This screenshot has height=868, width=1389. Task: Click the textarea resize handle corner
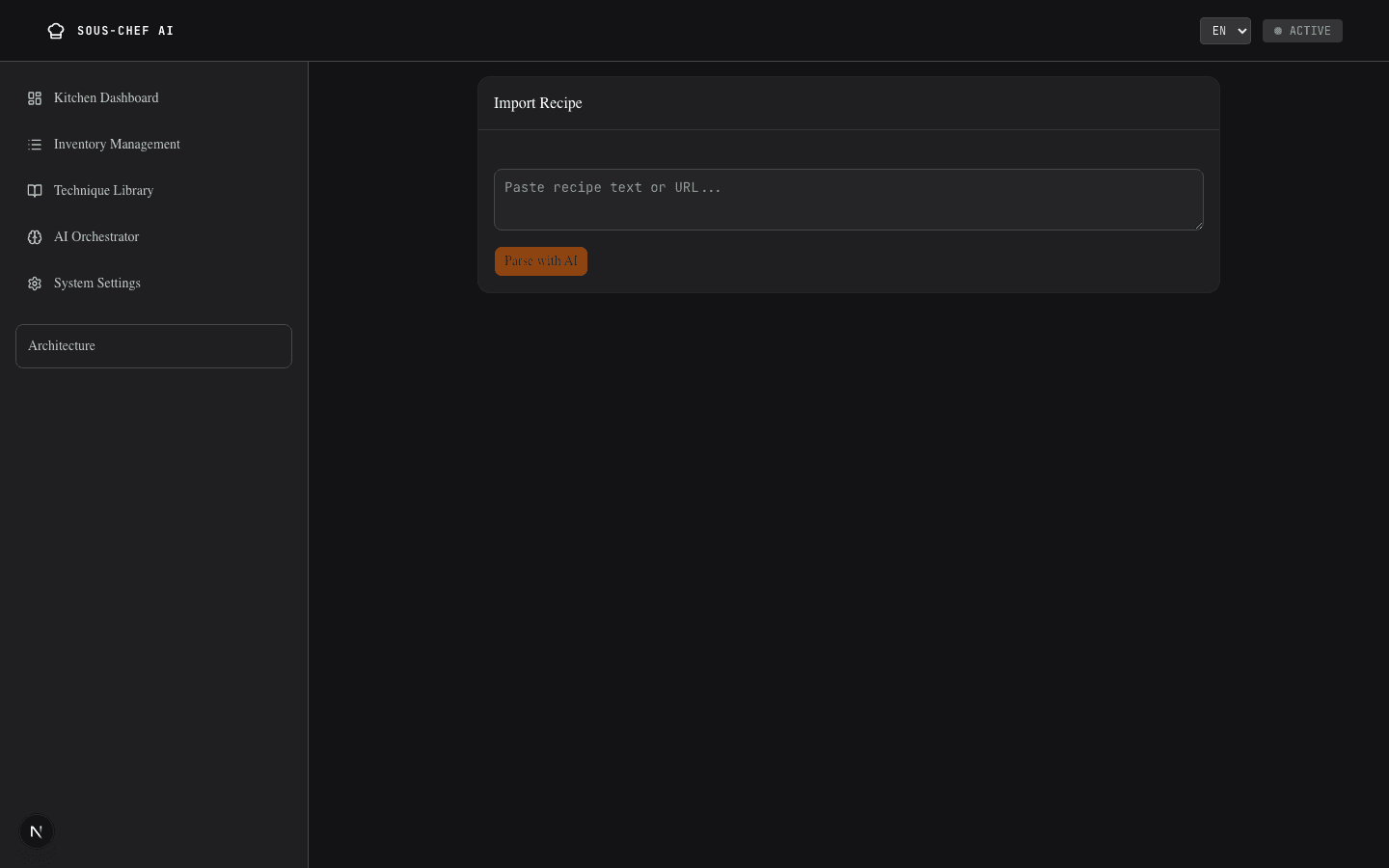point(1199,226)
